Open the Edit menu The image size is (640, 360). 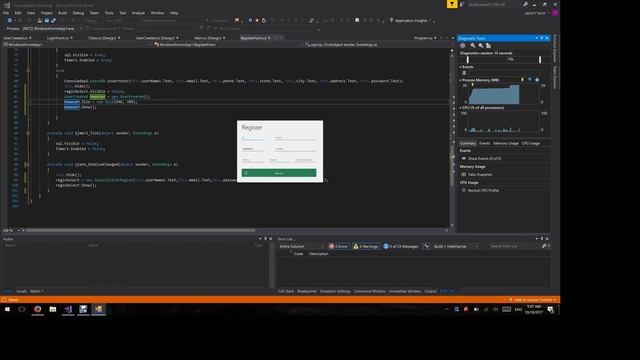(x=18, y=13)
